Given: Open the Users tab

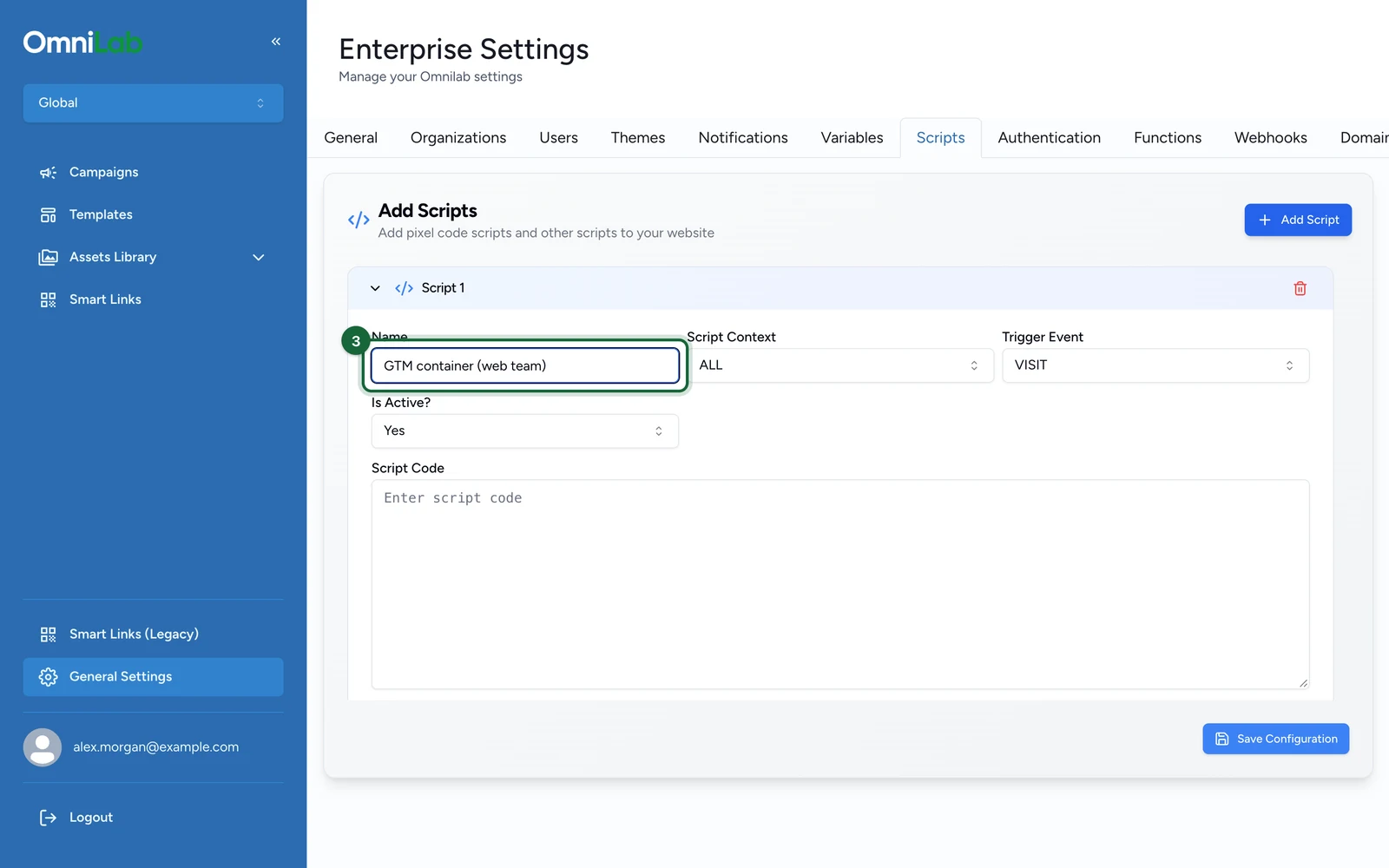Looking at the screenshot, I should (558, 138).
